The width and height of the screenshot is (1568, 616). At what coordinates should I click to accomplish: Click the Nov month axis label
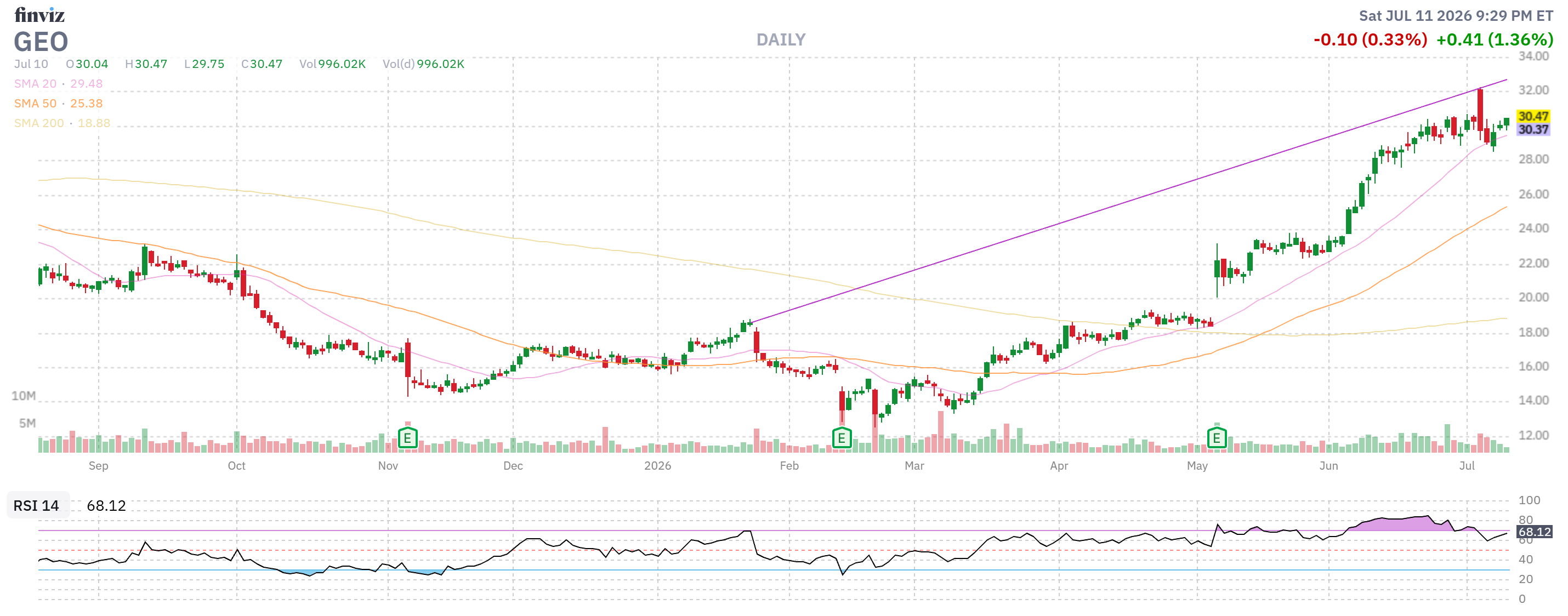coord(388,466)
